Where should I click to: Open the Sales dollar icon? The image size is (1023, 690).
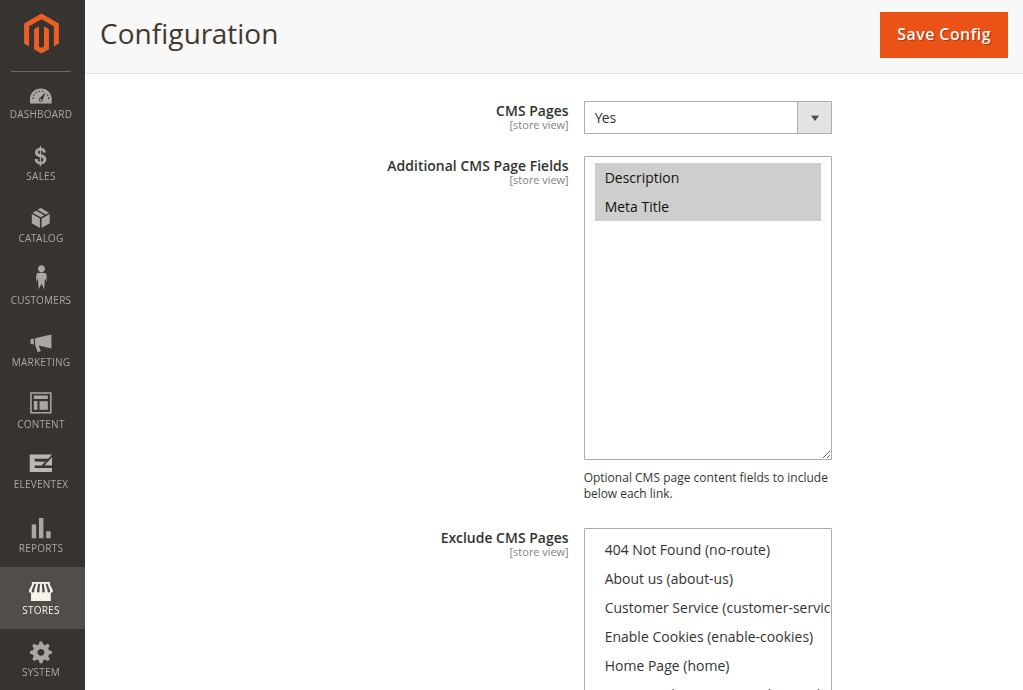tap(41, 157)
